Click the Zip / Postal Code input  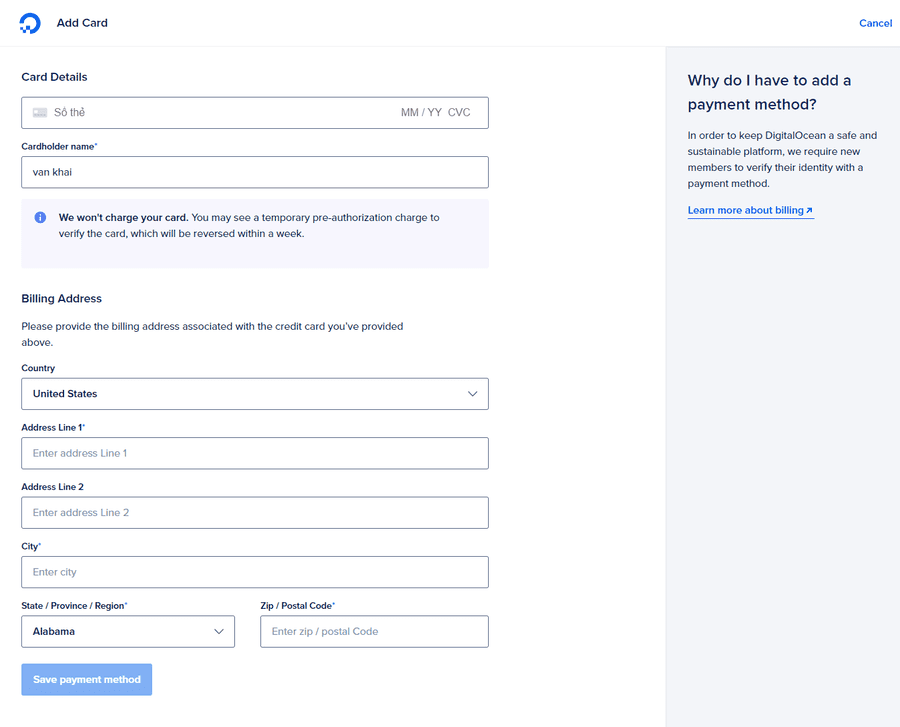pyautogui.click(x=374, y=631)
